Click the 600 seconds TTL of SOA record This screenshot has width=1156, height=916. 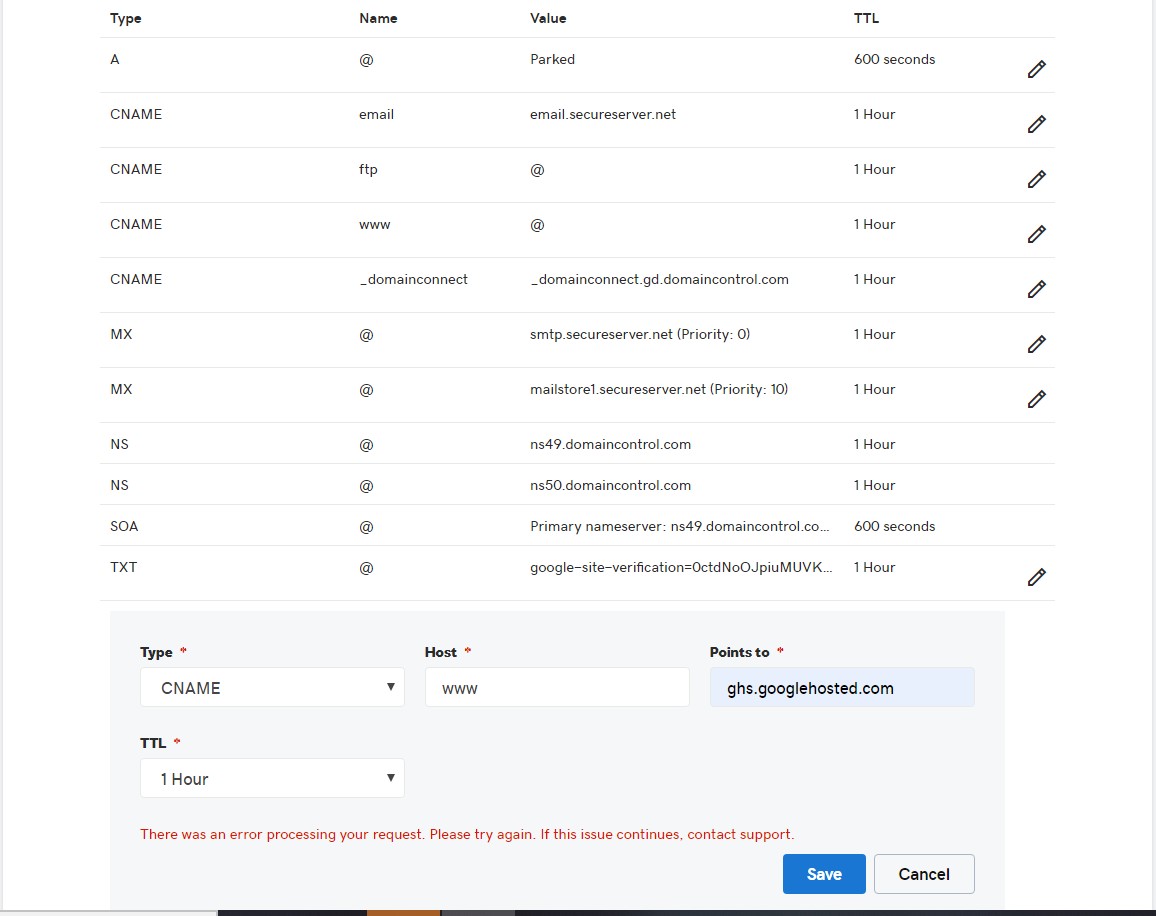[894, 527]
